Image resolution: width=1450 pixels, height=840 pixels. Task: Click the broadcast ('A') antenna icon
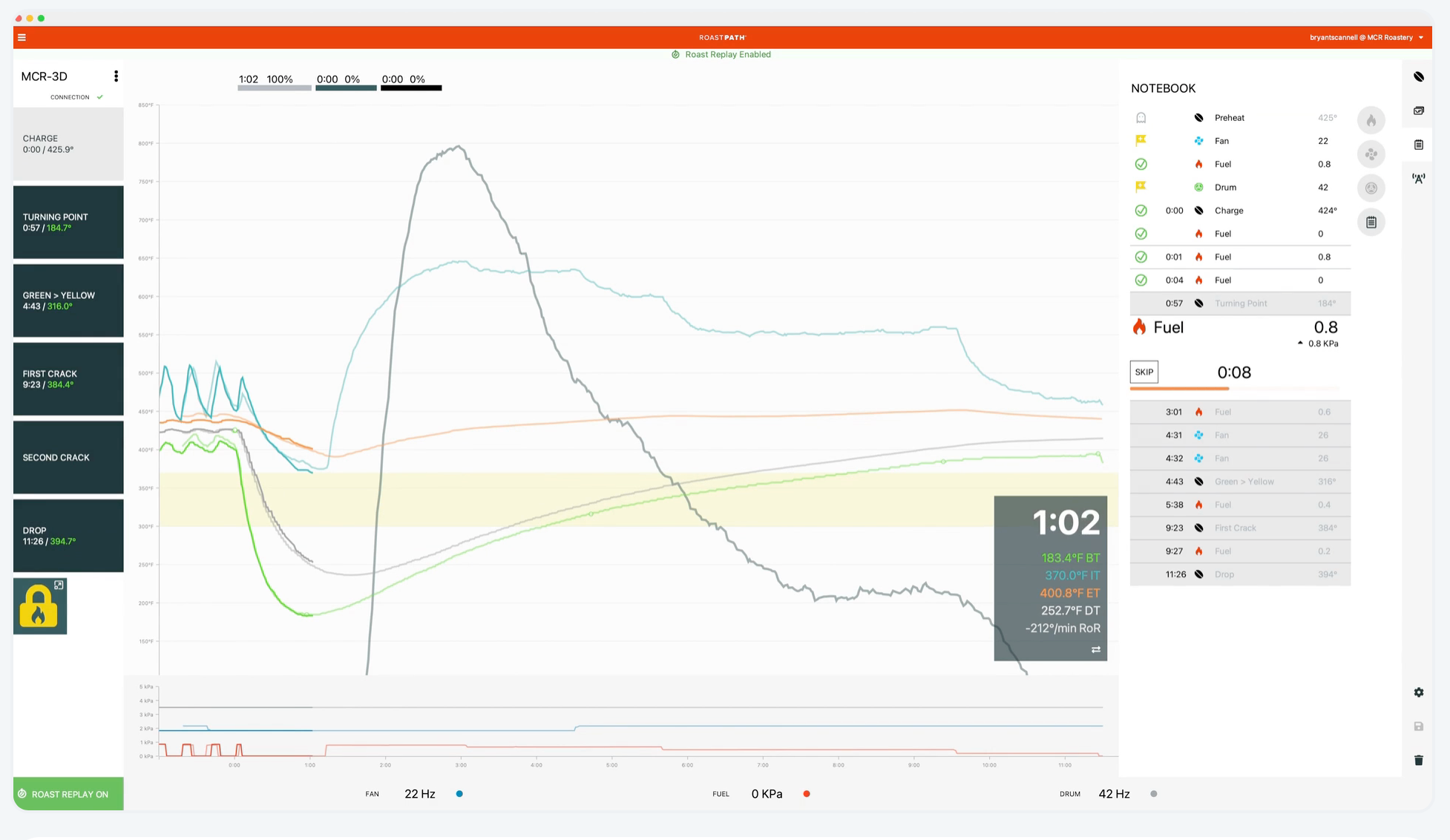[x=1418, y=178]
